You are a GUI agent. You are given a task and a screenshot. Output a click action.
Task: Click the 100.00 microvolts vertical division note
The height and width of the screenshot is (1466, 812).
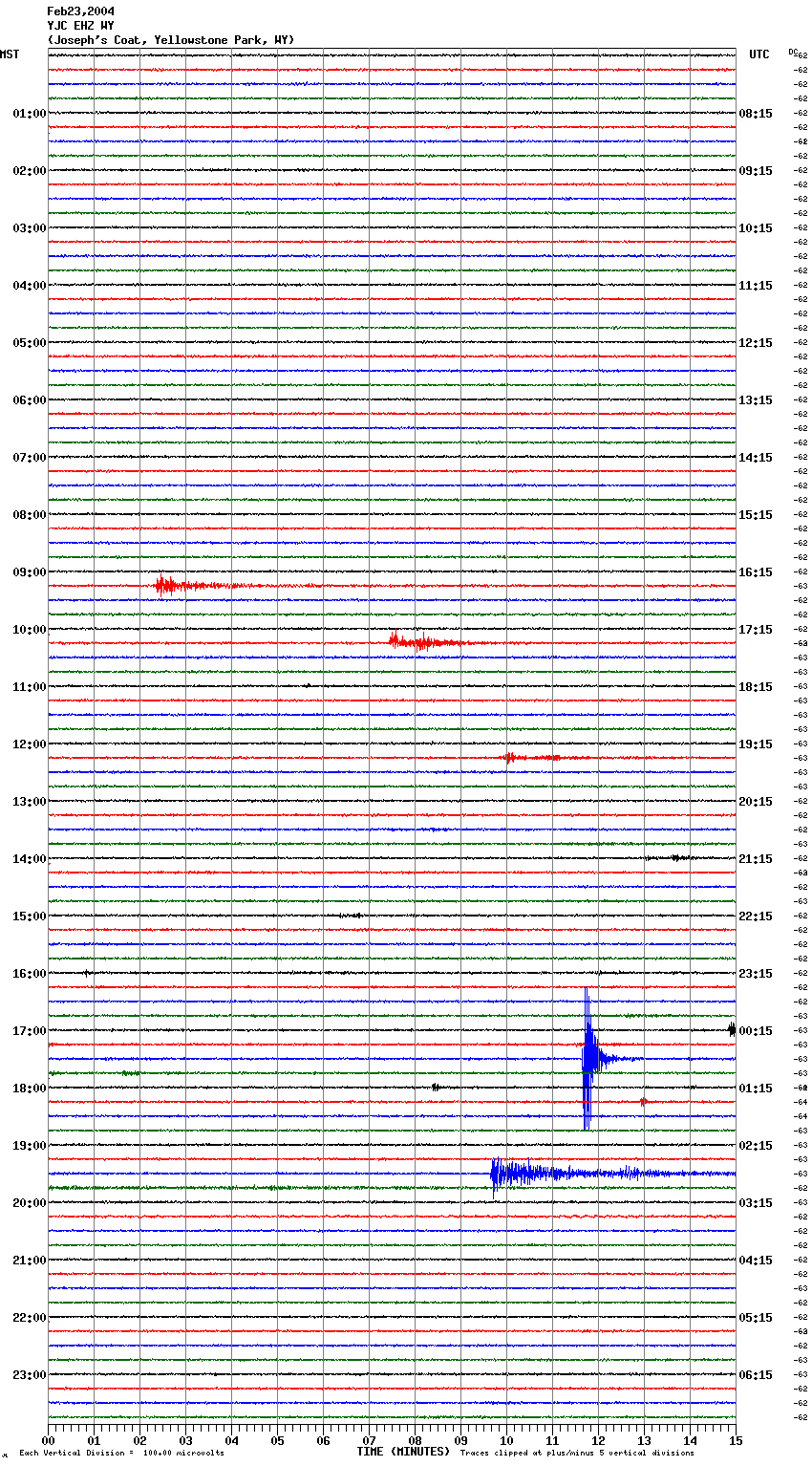tap(122, 1454)
